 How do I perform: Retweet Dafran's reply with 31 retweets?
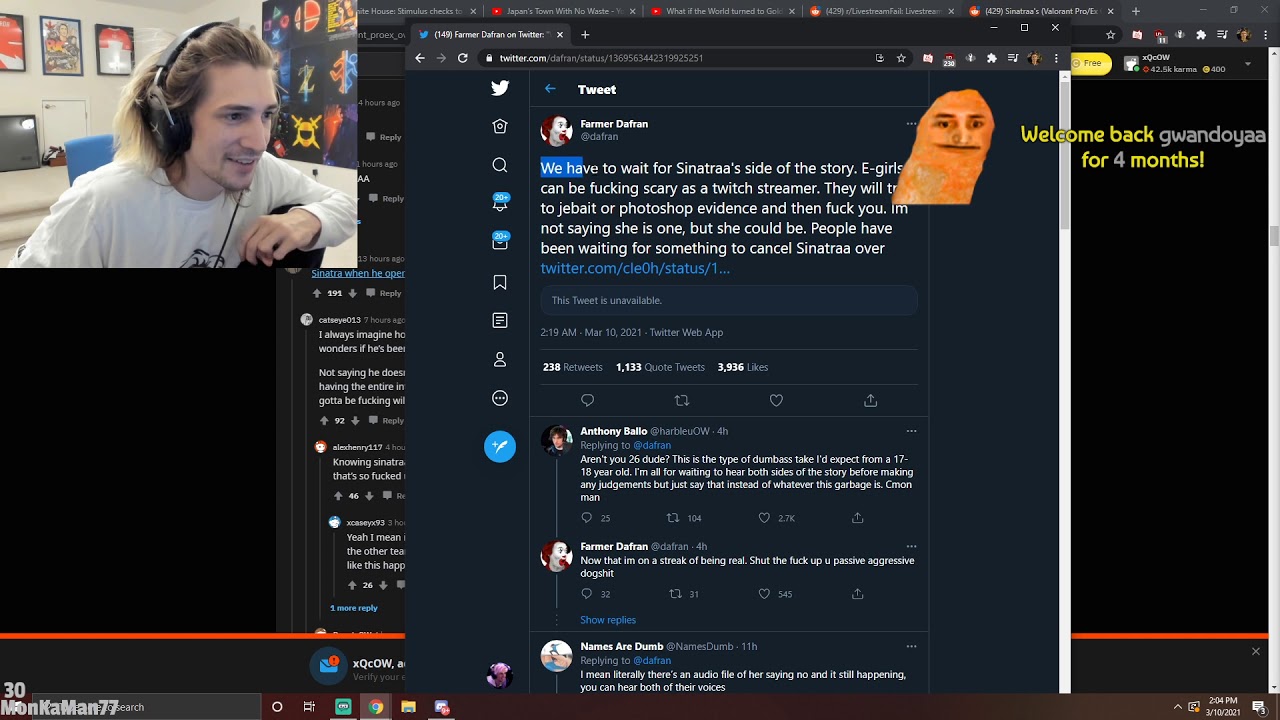pyautogui.click(x=675, y=594)
